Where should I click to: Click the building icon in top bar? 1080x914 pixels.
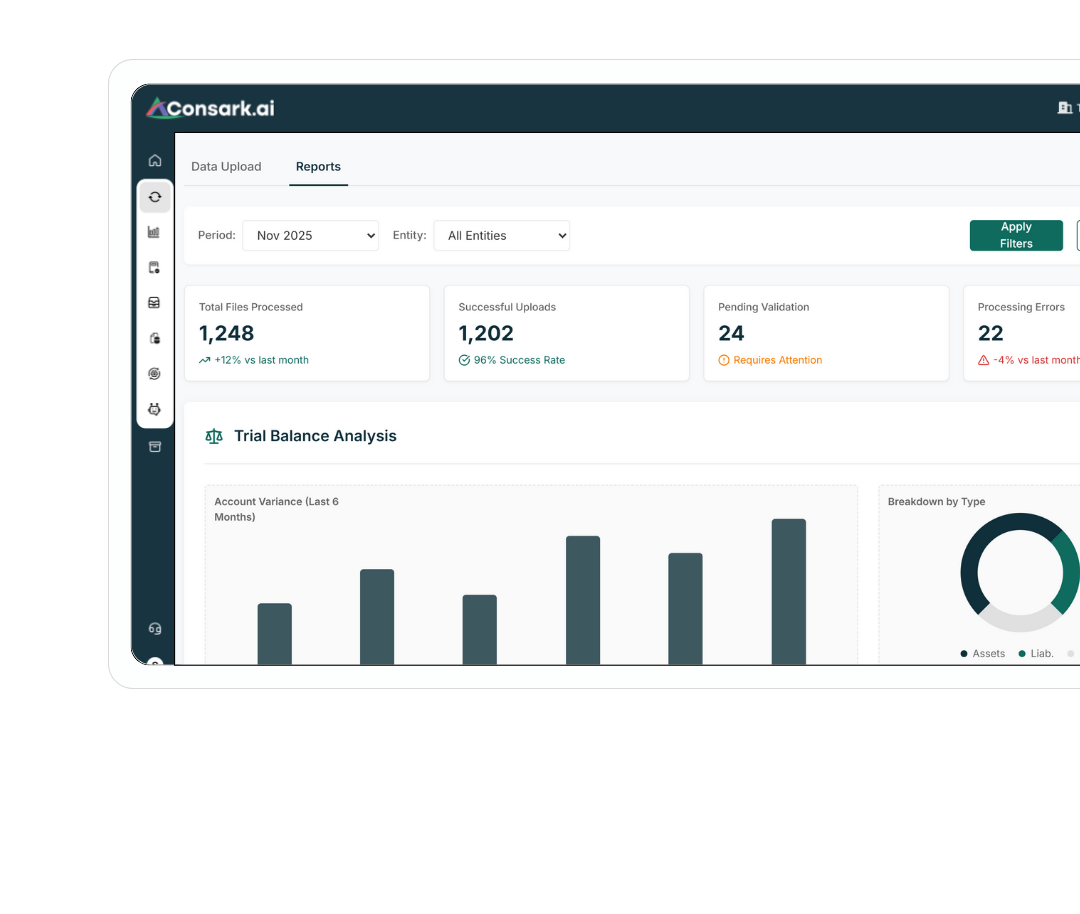pos(1064,108)
